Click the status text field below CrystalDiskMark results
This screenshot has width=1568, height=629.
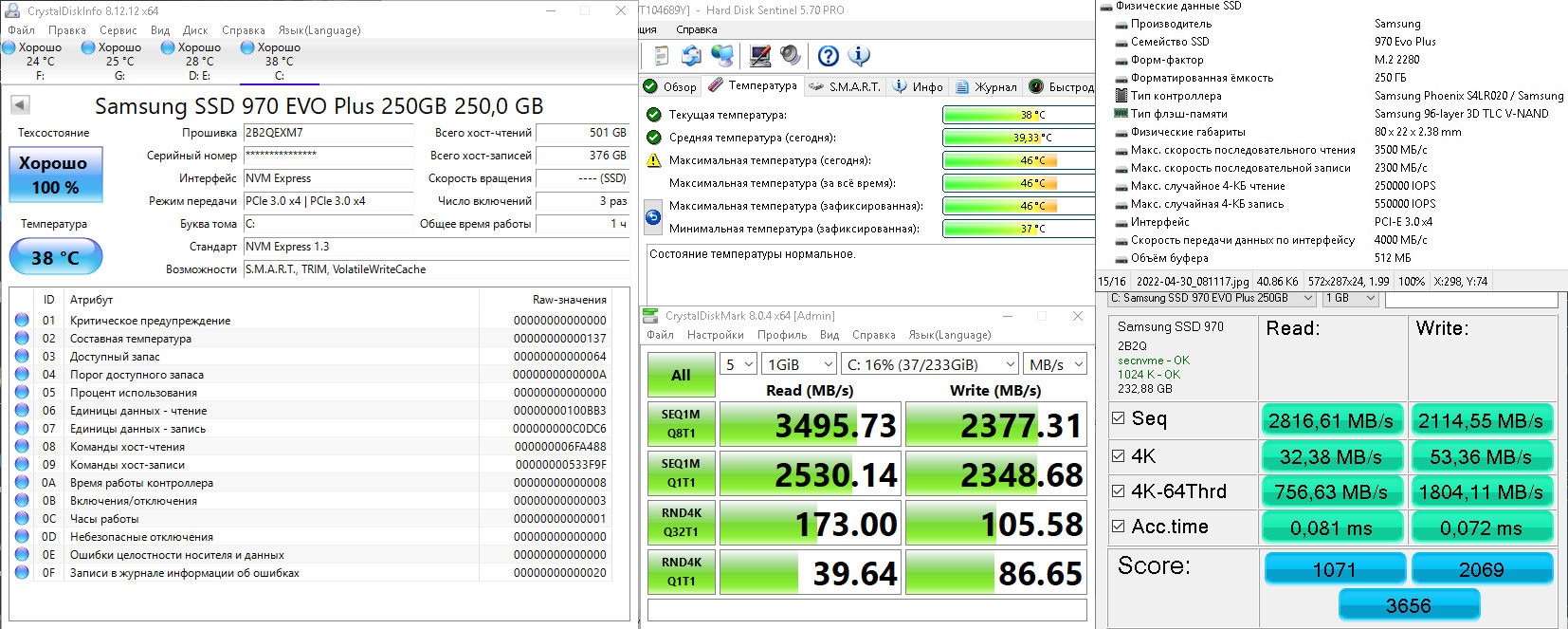click(866, 609)
